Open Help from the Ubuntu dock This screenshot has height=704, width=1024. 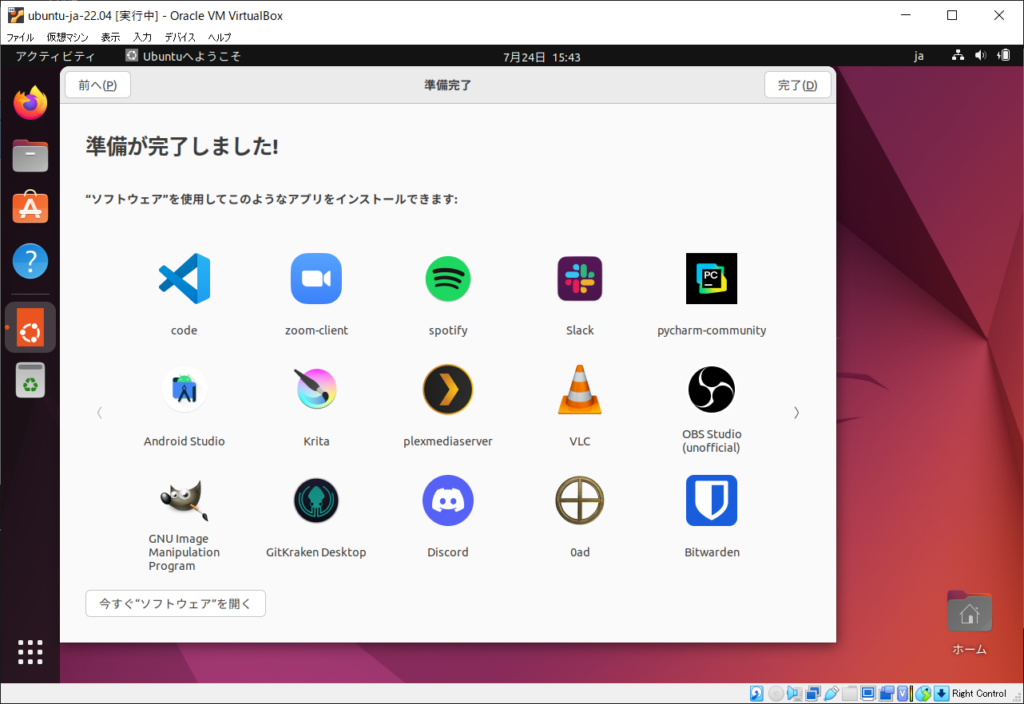[31, 261]
